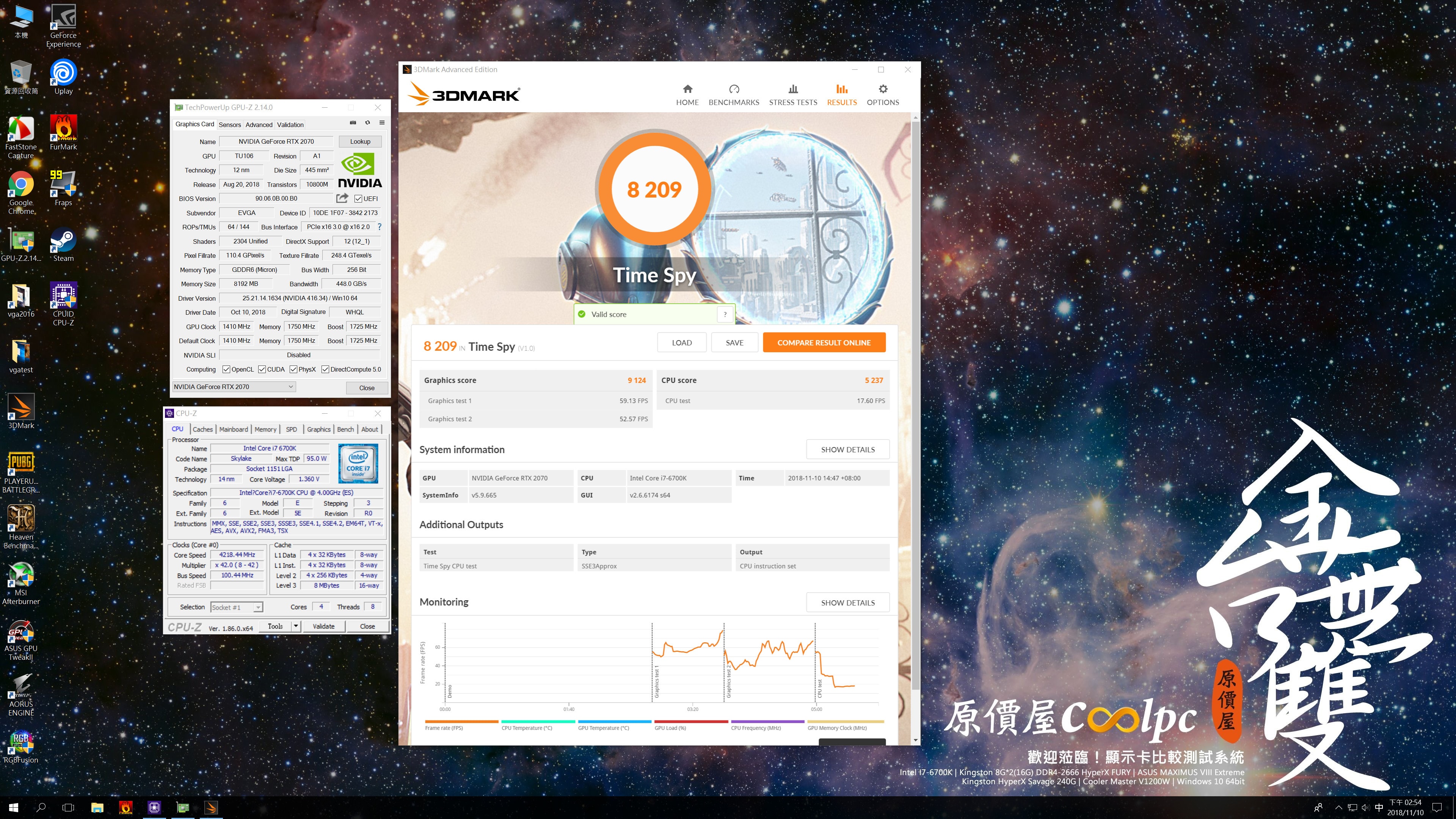Open the vgatest desktop folder icon
Screen dimensions: 1456x819
point(21,356)
